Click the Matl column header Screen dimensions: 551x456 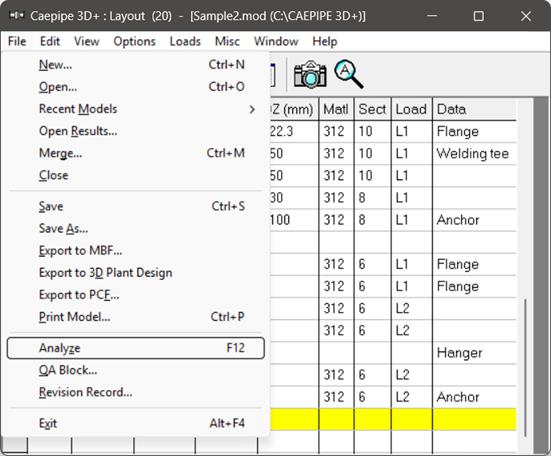[336, 109]
